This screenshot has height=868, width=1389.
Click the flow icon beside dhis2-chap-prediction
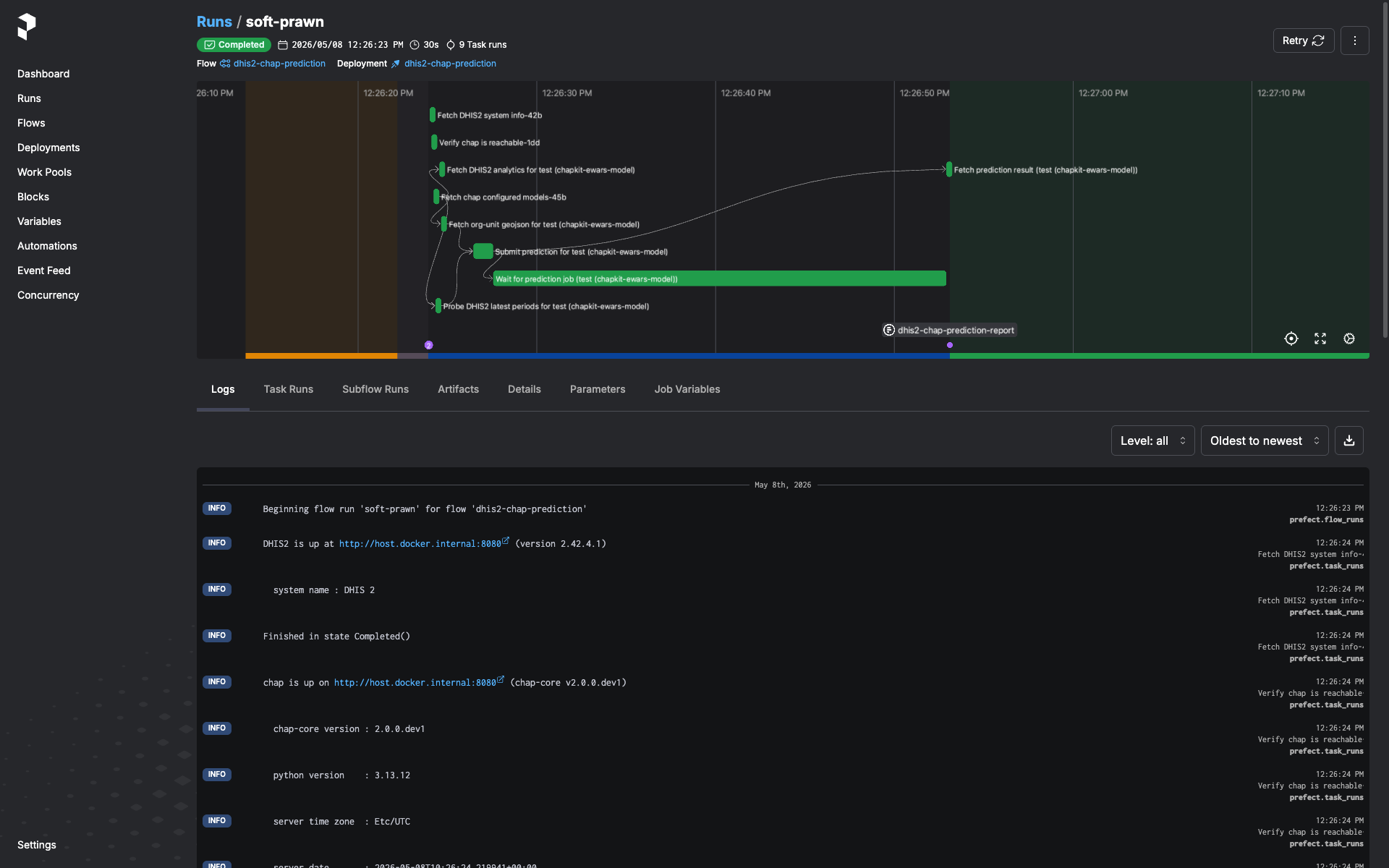point(225,64)
